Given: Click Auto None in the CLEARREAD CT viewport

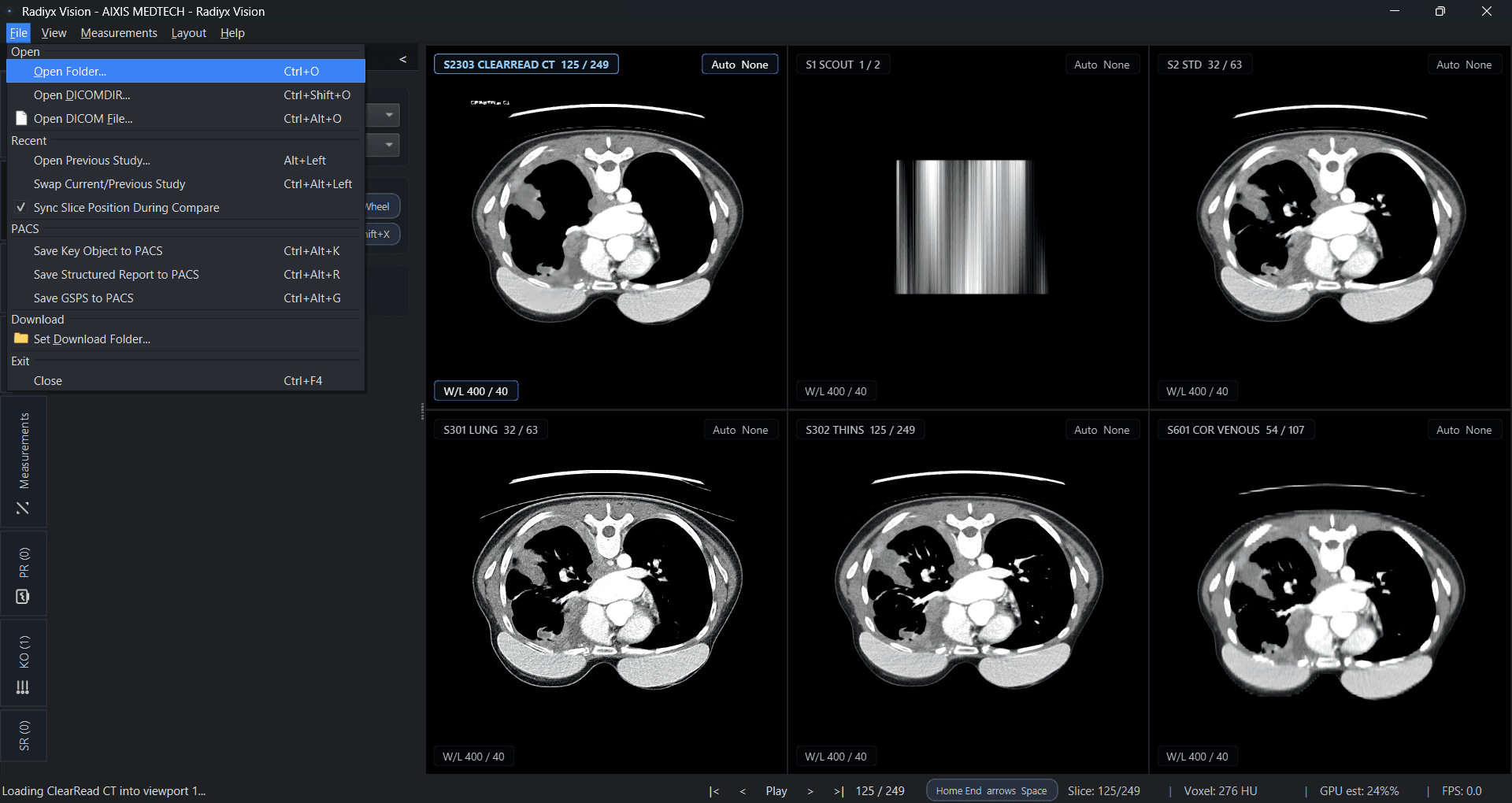Looking at the screenshot, I should pyautogui.click(x=739, y=65).
